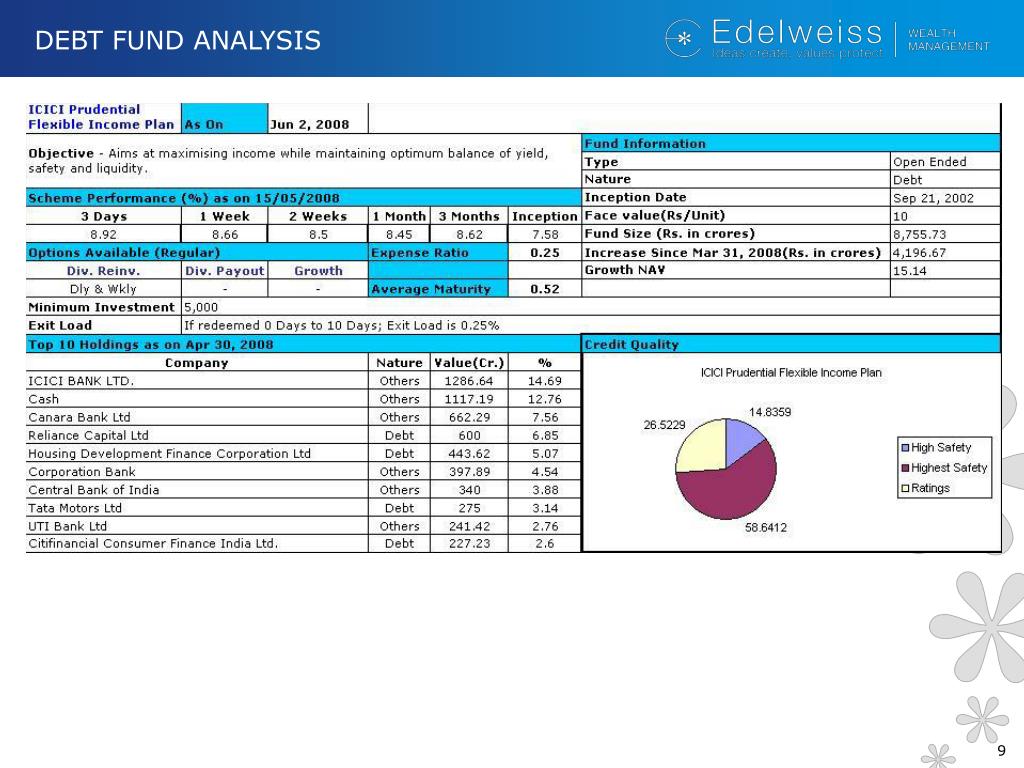The width and height of the screenshot is (1024, 768).
Task: Select Citifinancial Consumer Finance India Ltd. row
Action: tap(303, 543)
